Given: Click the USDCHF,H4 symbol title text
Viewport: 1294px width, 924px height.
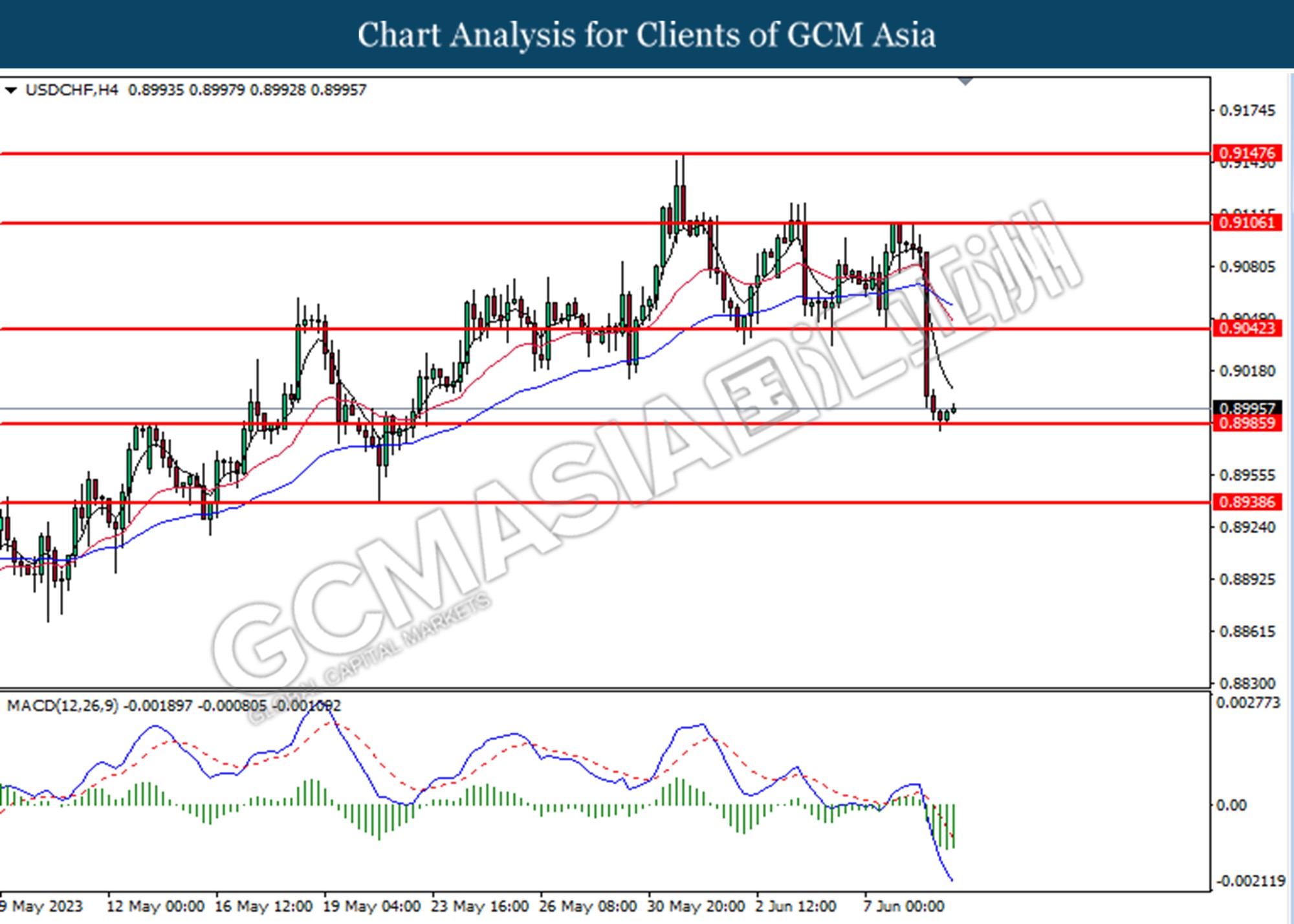Looking at the screenshot, I should click(x=72, y=90).
